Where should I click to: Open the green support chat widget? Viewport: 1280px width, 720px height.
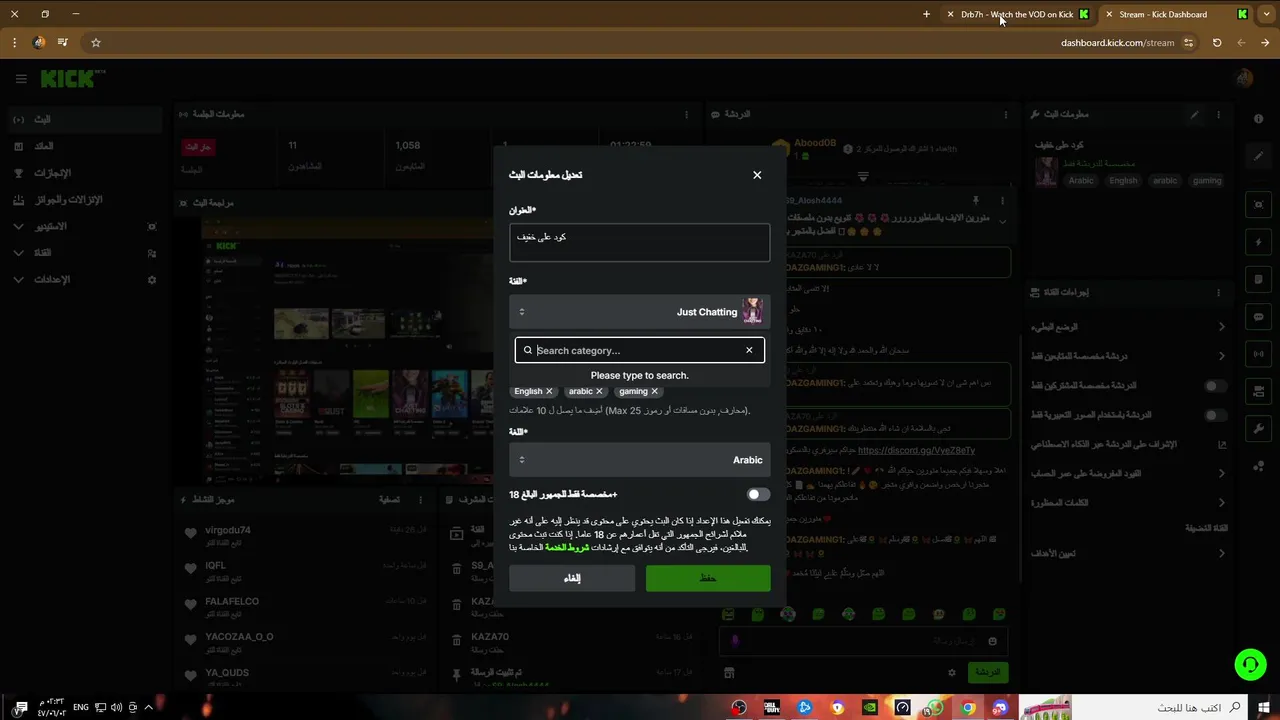point(1249,664)
